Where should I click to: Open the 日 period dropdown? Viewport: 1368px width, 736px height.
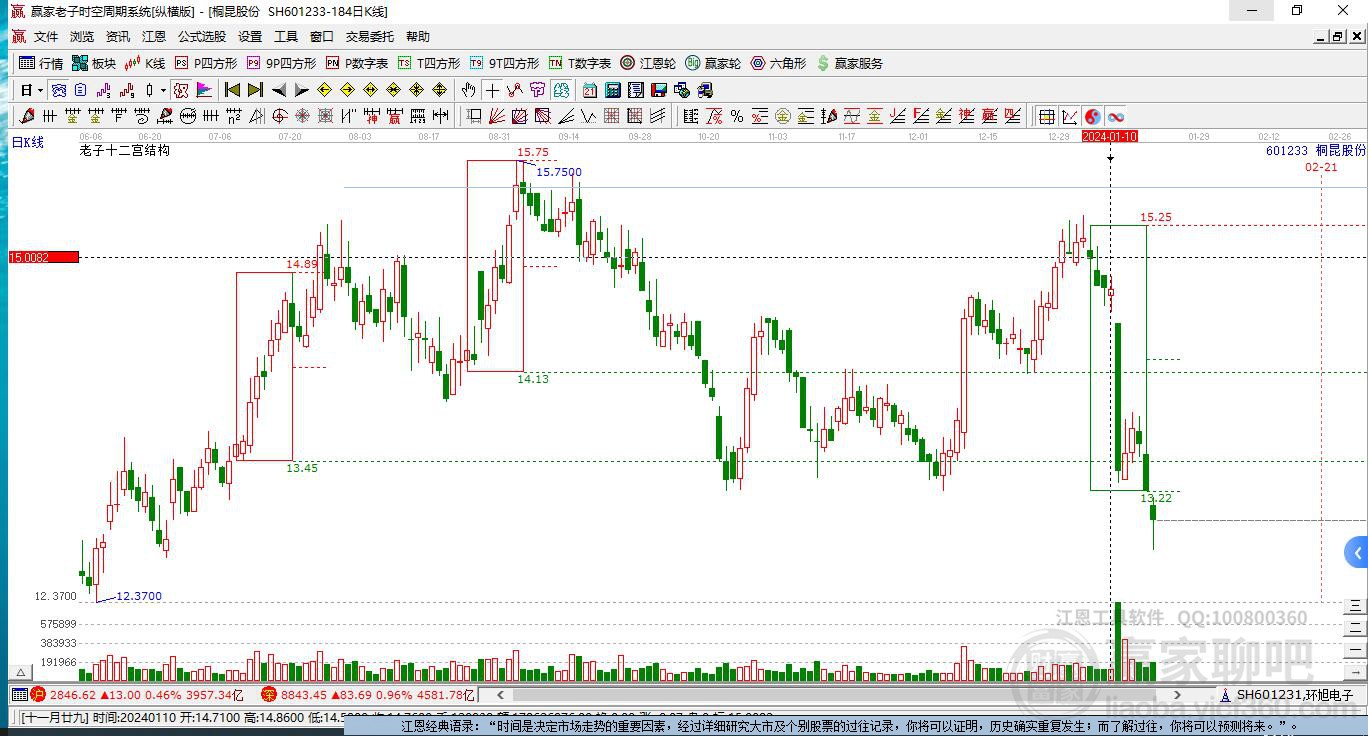[31, 90]
